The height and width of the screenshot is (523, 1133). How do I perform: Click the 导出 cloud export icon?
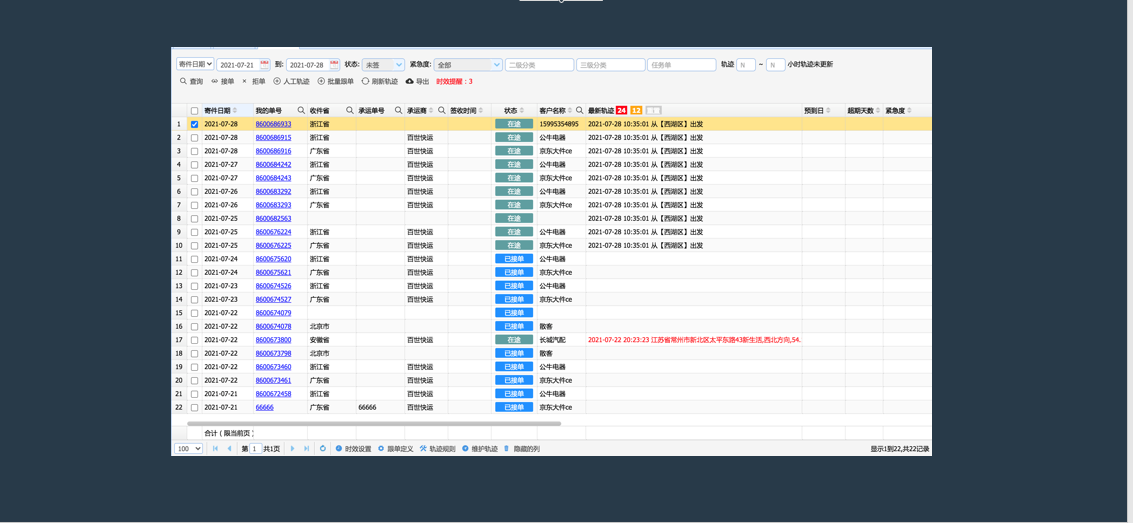coord(410,82)
